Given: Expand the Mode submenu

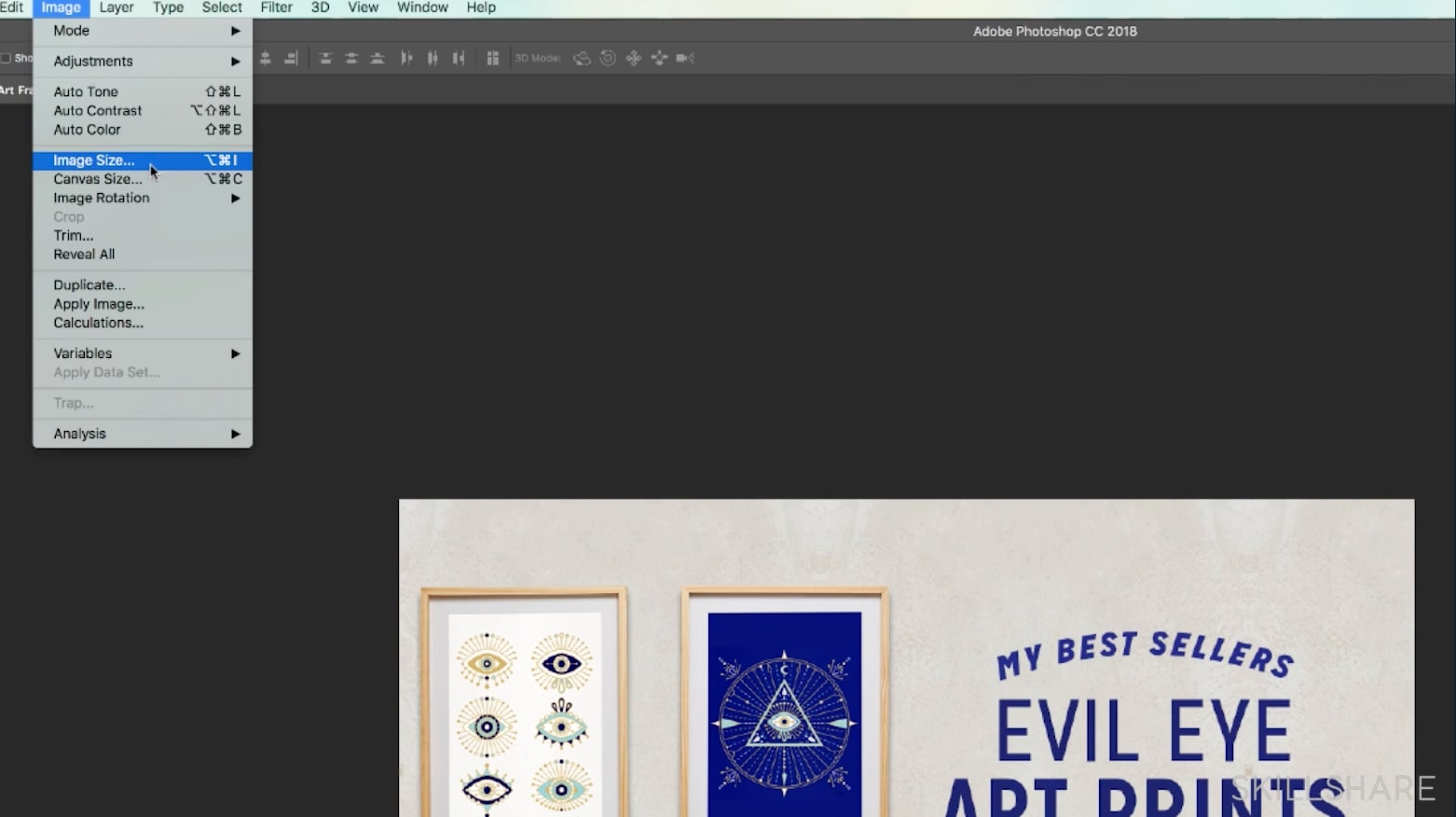Looking at the screenshot, I should (x=142, y=31).
